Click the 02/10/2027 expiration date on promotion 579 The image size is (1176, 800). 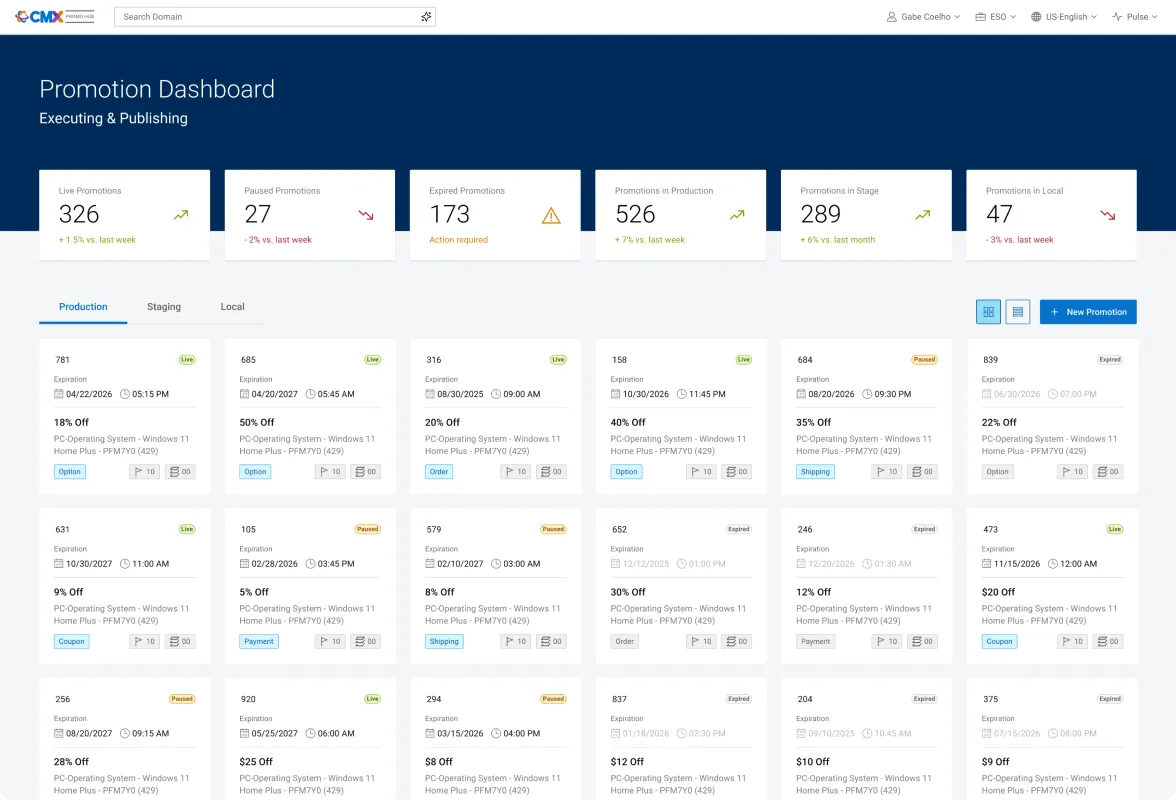click(460, 564)
